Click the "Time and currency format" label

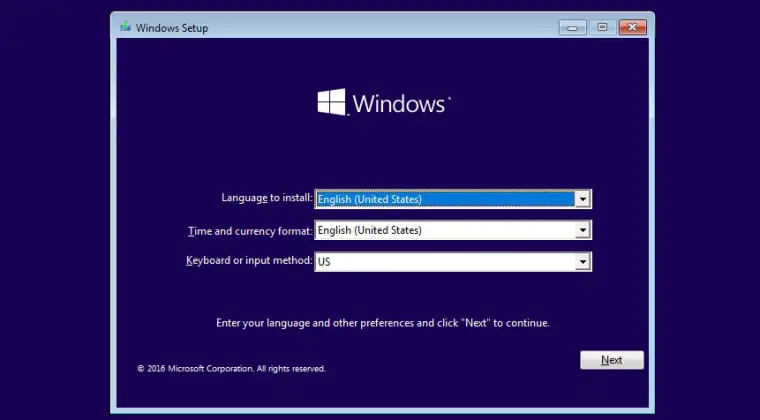250,231
